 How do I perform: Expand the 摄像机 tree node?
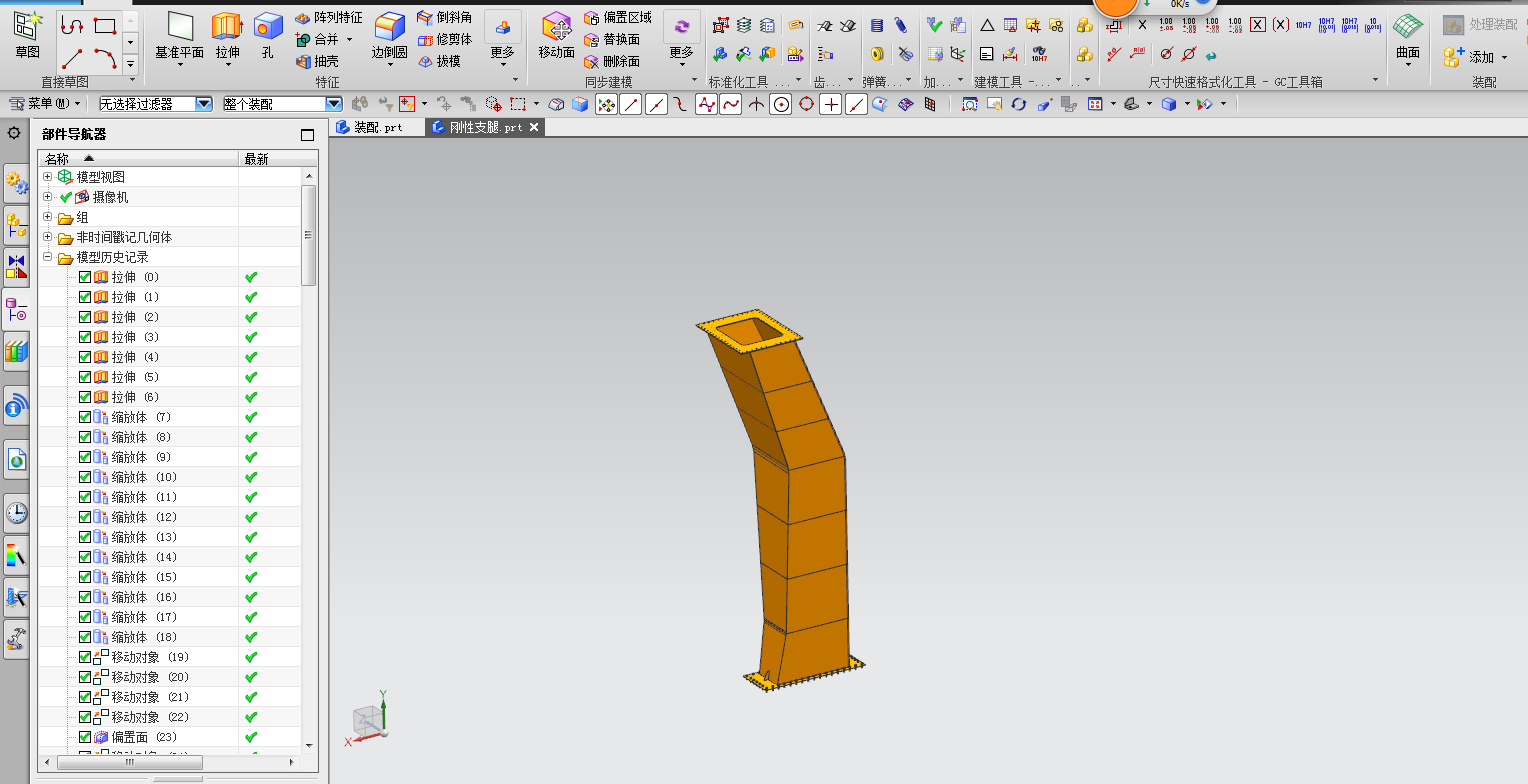coord(47,197)
